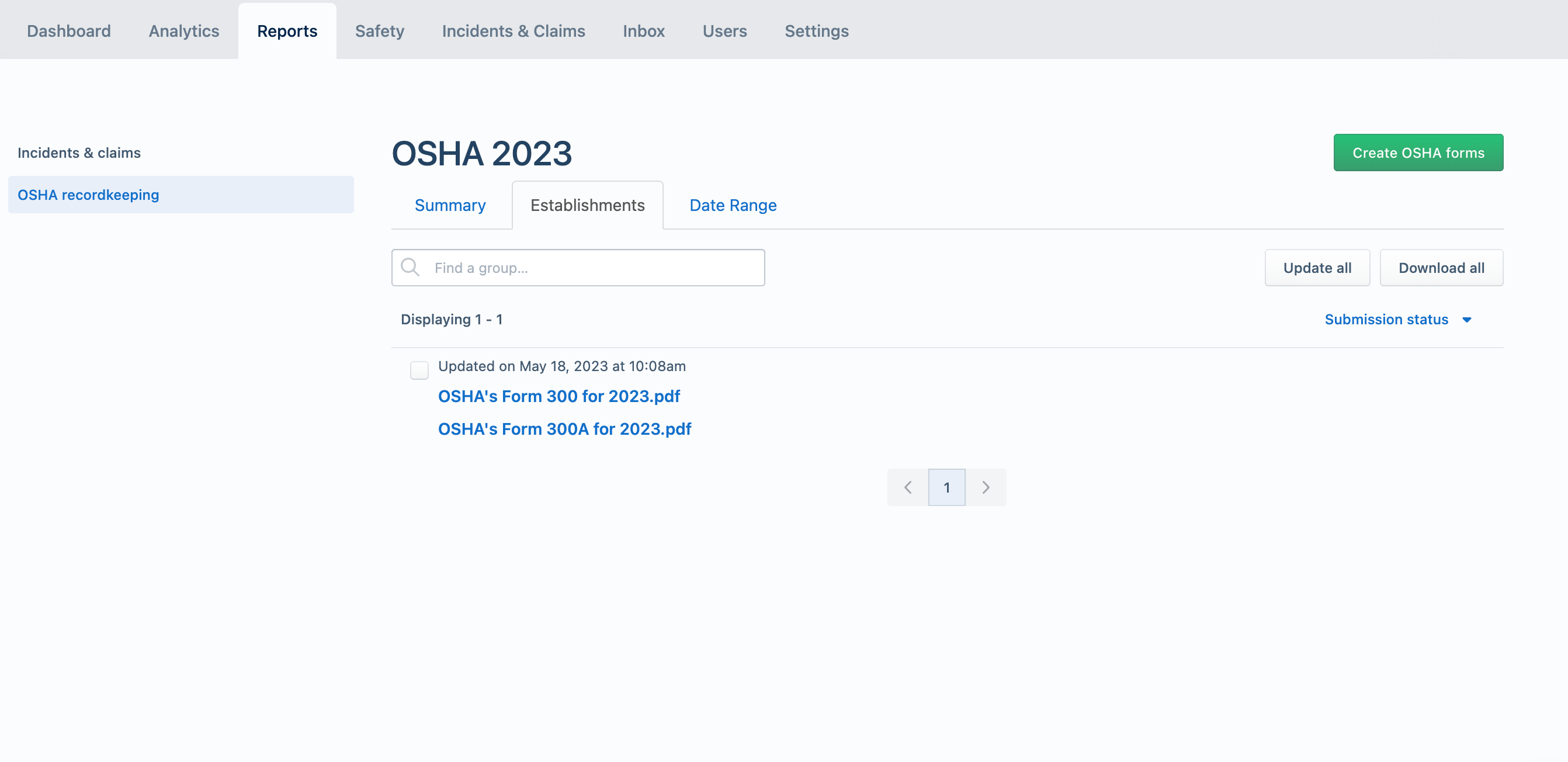
Task: Click the search magnifier icon
Action: 410,267
